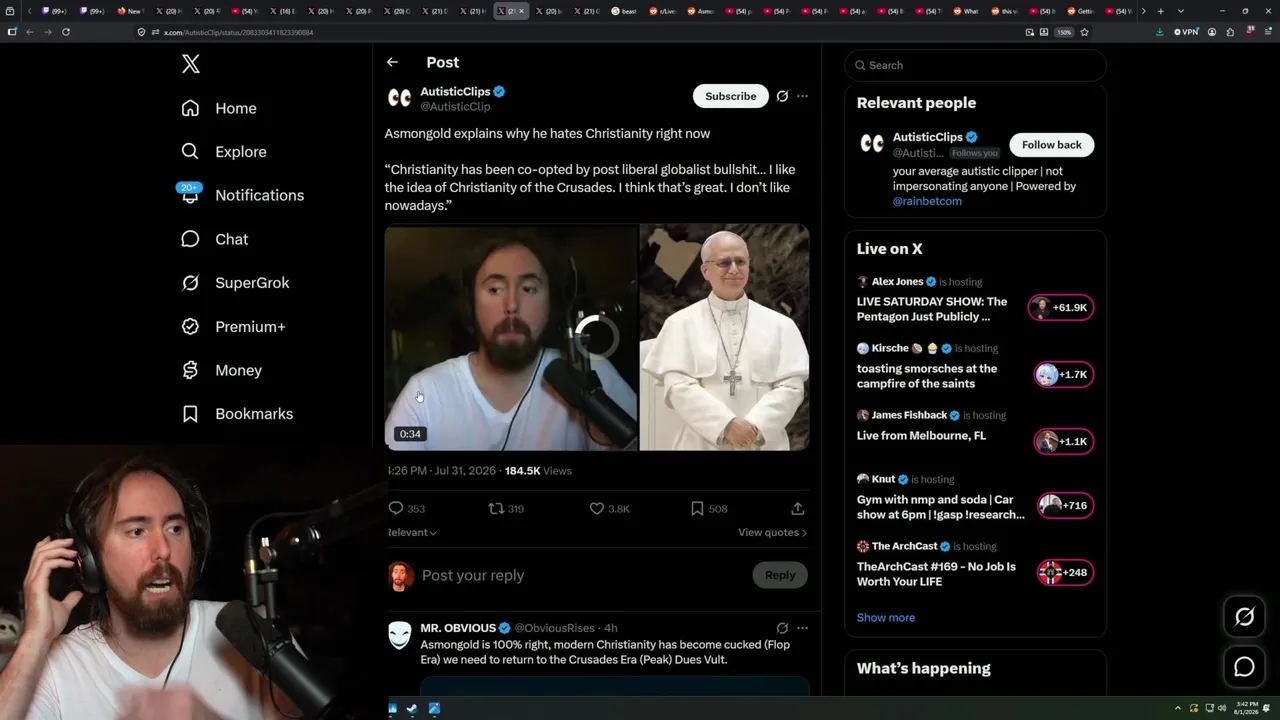Click the X logo in the sidebar
1280x720 pixels.
tap(191, 64)
